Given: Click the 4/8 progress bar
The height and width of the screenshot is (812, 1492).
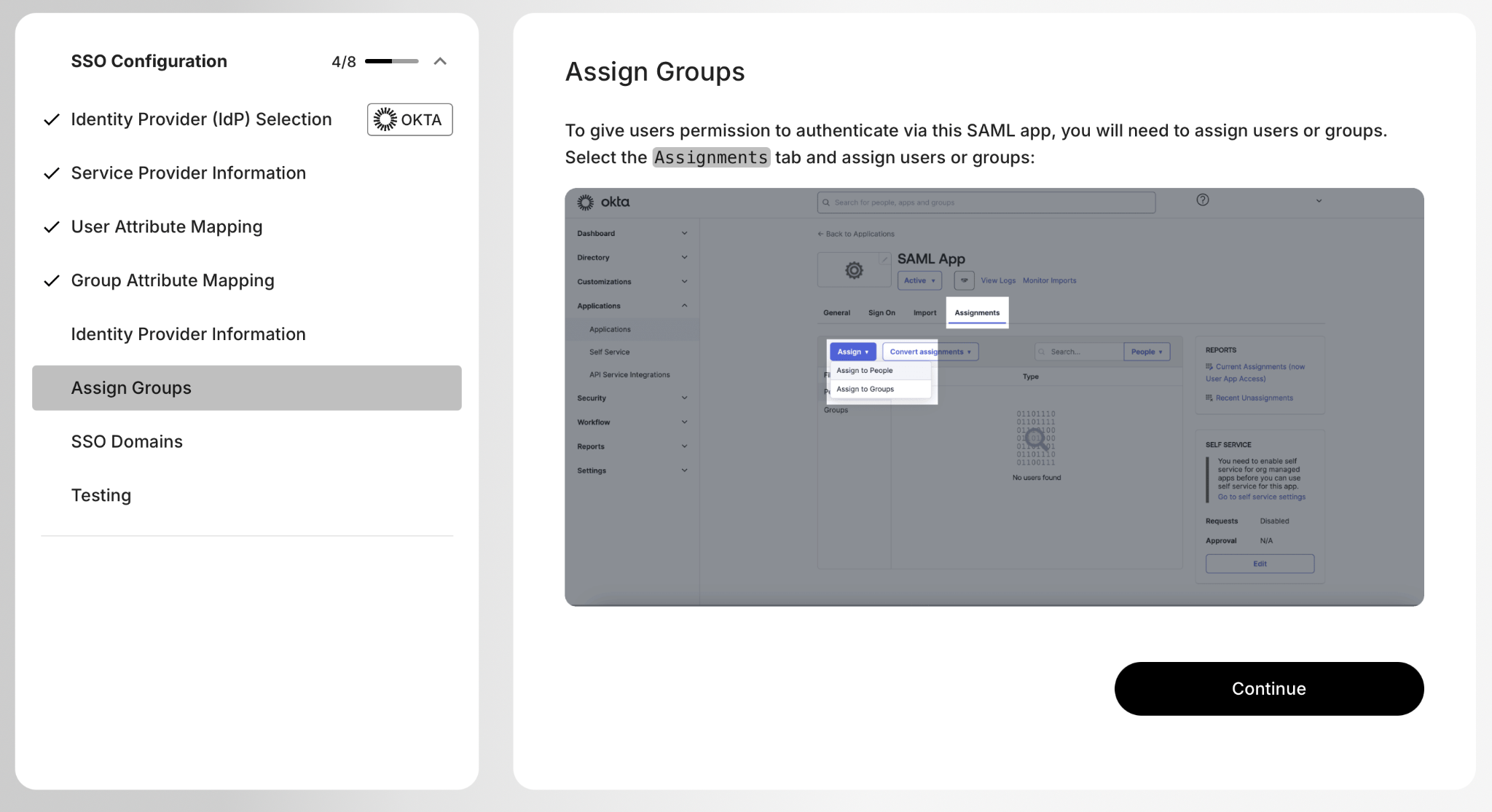Looking at the screenshot, I should 392,61.
